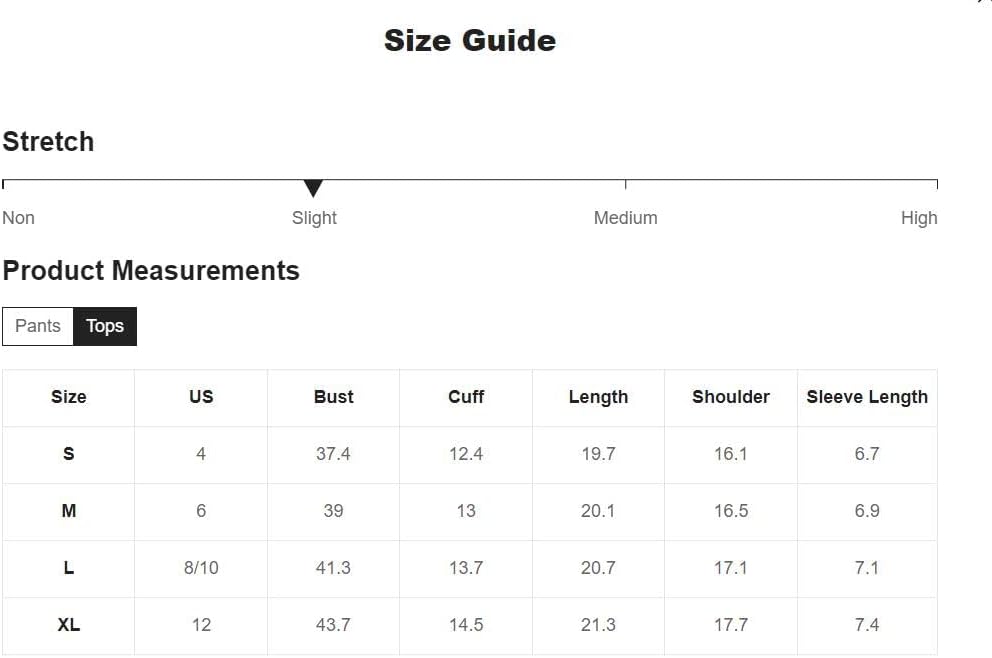Click the Medium tick on stretch scale
Image resolution: width=992 pixels, height=658 pixels.
point(625,184)
